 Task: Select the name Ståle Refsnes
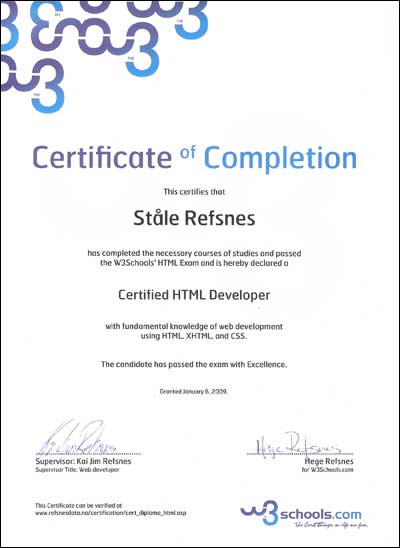pos(194,218)
